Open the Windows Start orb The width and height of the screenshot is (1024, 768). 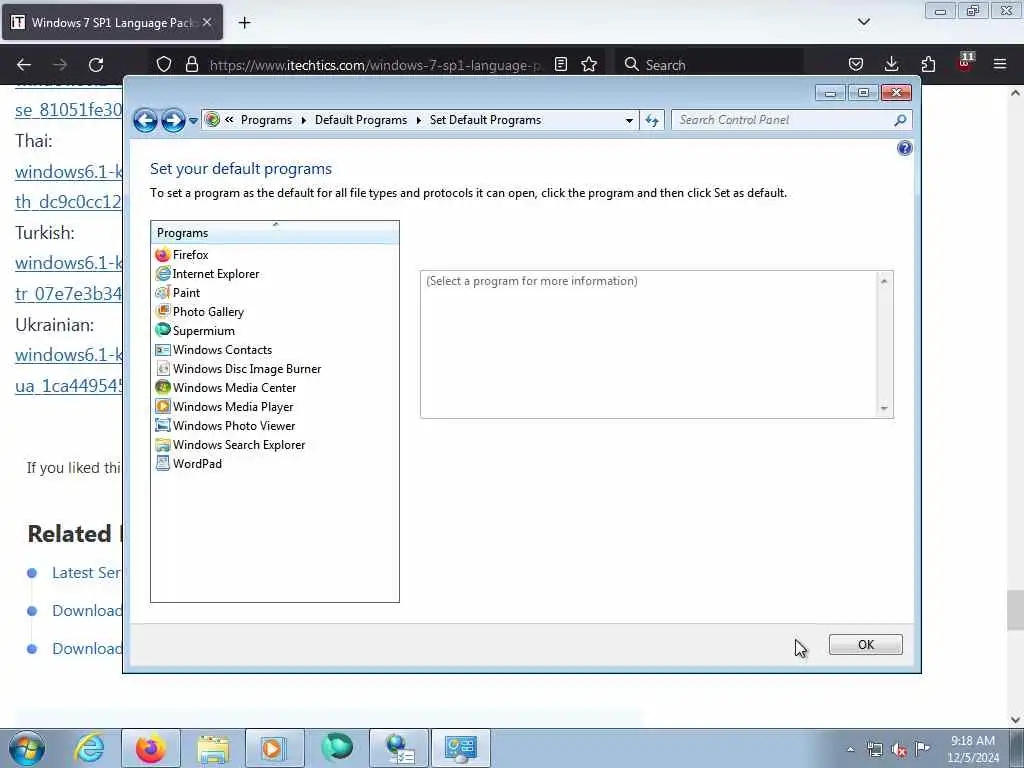(x=27, y=748)
